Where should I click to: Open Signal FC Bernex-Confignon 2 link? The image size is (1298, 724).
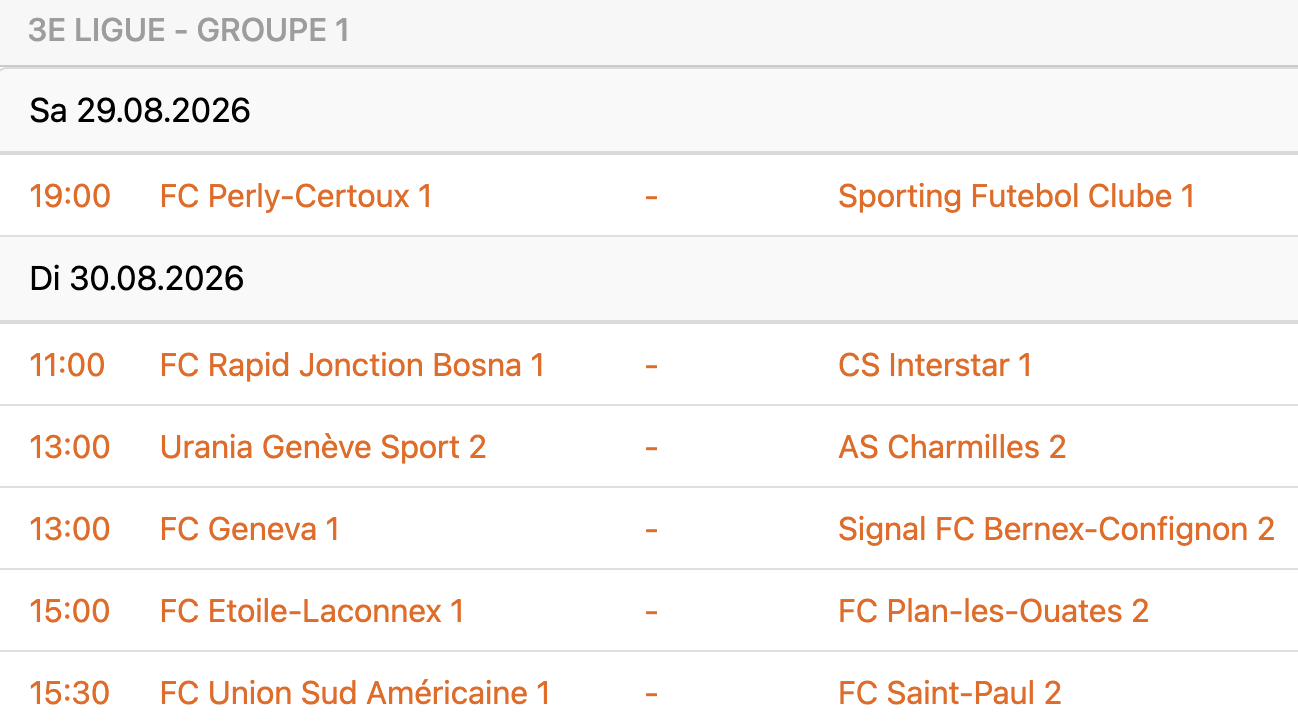1056,529
